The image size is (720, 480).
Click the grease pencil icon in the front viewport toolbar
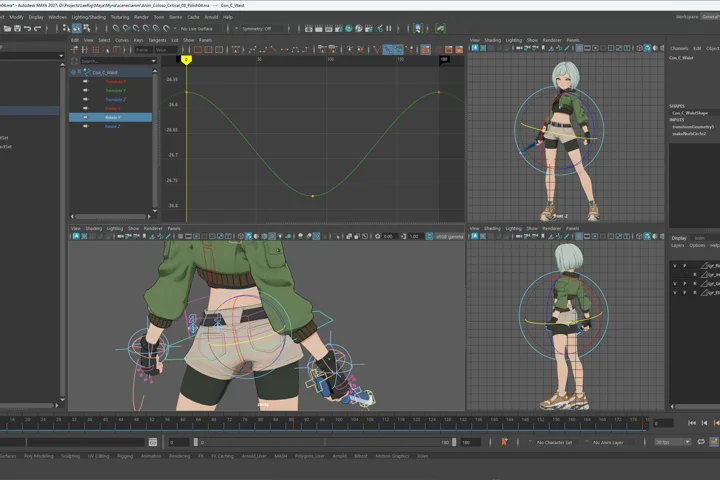(567, 48)
